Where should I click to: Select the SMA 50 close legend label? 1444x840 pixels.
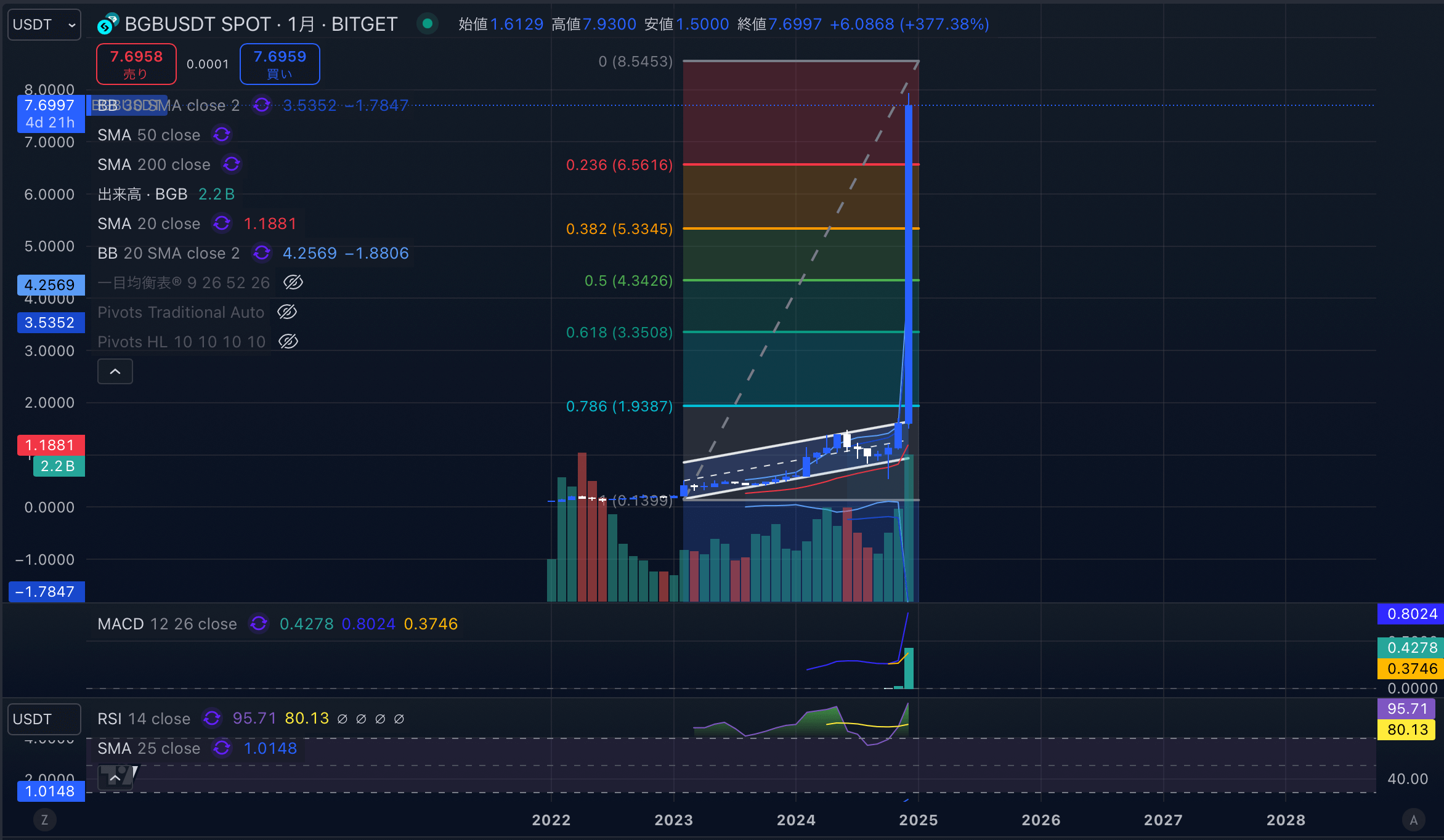tap(149, 135)
